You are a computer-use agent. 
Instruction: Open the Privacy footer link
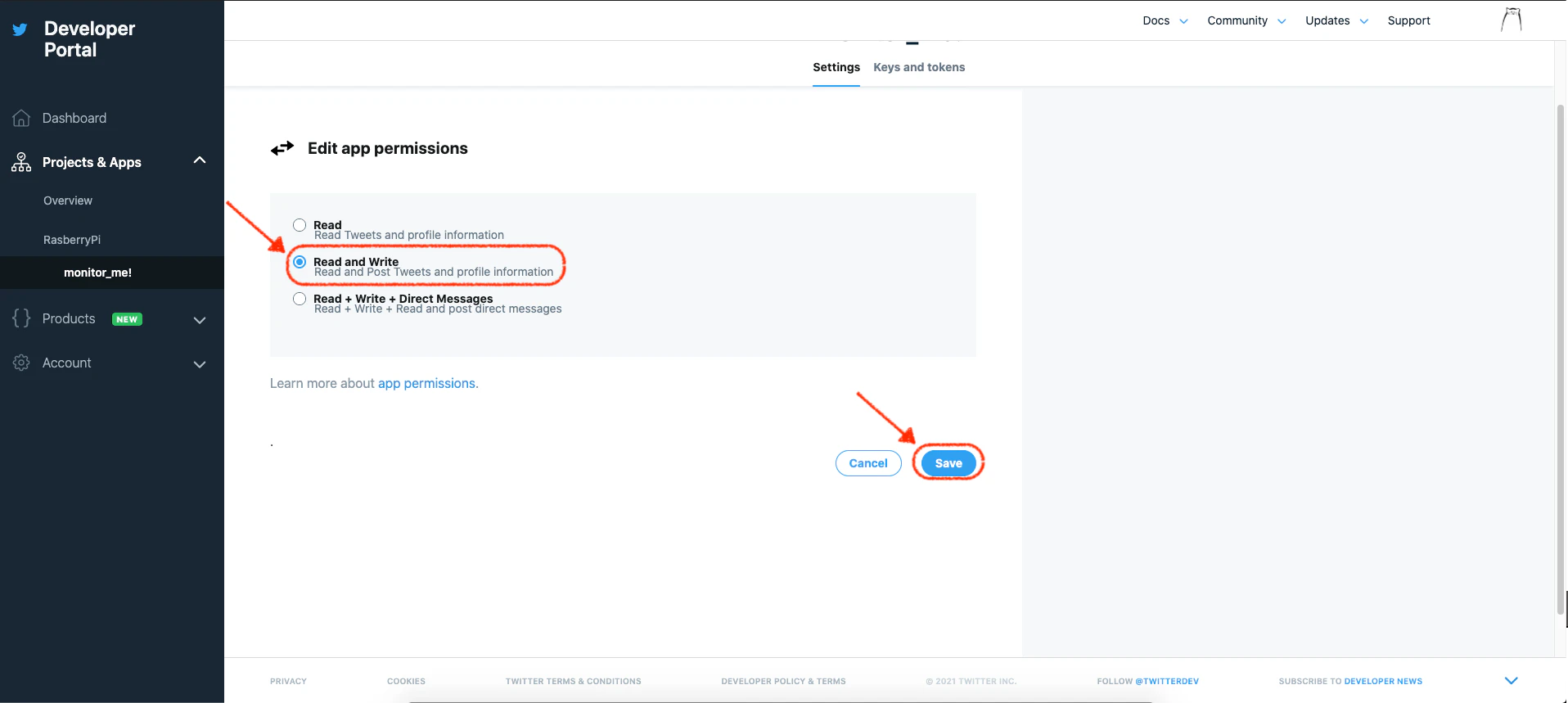[x=288, y=681]
